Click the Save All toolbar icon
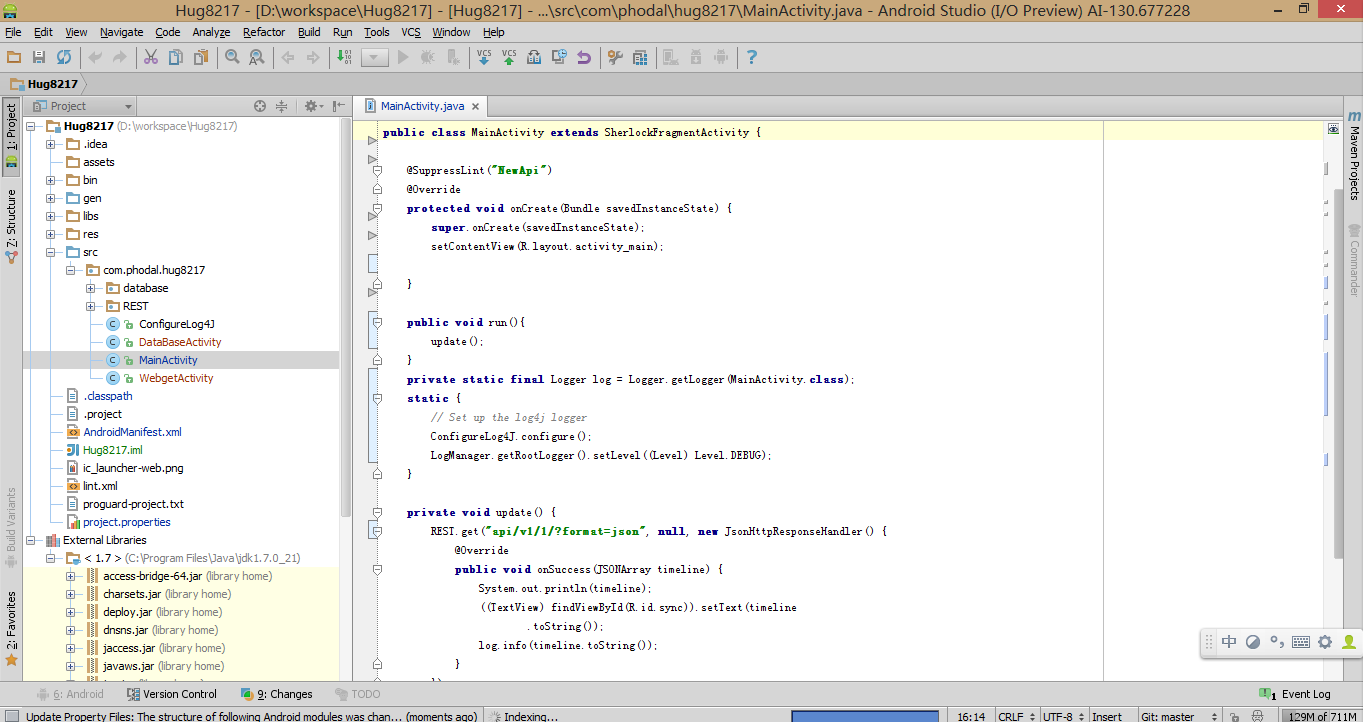Viewport: 1363px width, 722px height. pos(38,58)
